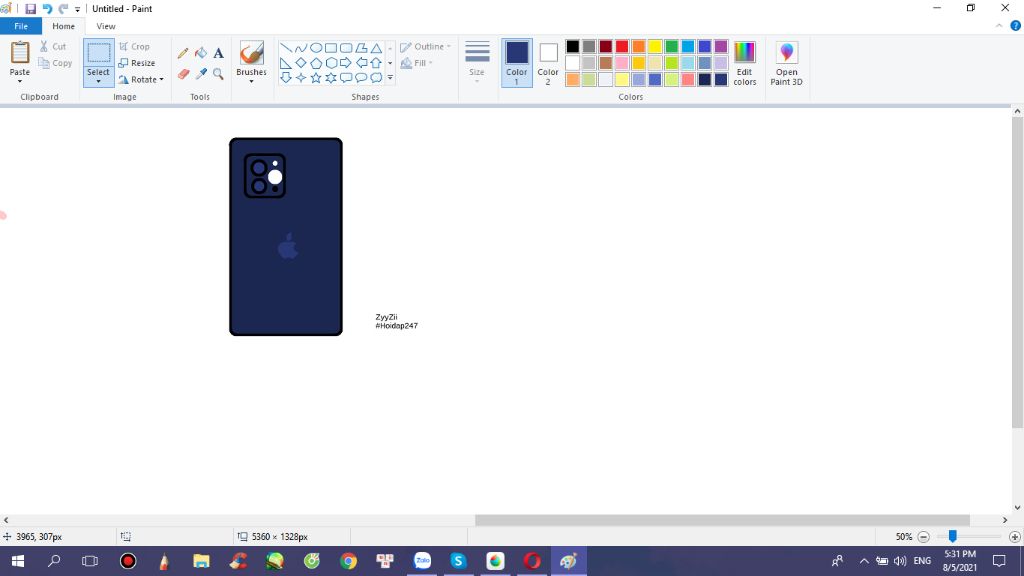This screenshot has height=576, width=1024.
Task: Open the File menu
Action: [21, 26]
